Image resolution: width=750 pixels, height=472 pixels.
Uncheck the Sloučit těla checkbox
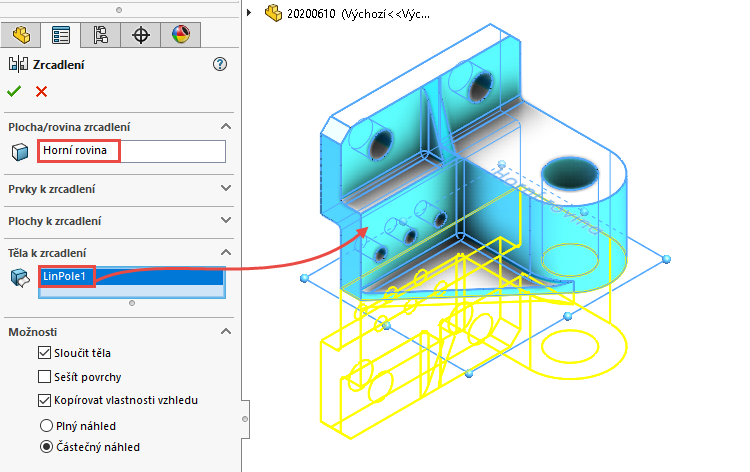pyautogui.click(x=44, y=353)
